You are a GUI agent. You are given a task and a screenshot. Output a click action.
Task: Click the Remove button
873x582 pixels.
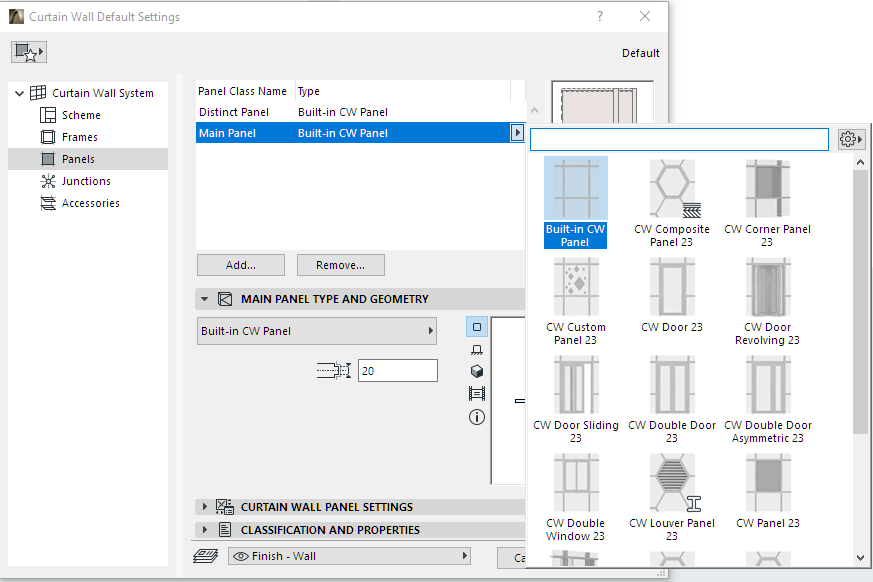tap(340, 265)
